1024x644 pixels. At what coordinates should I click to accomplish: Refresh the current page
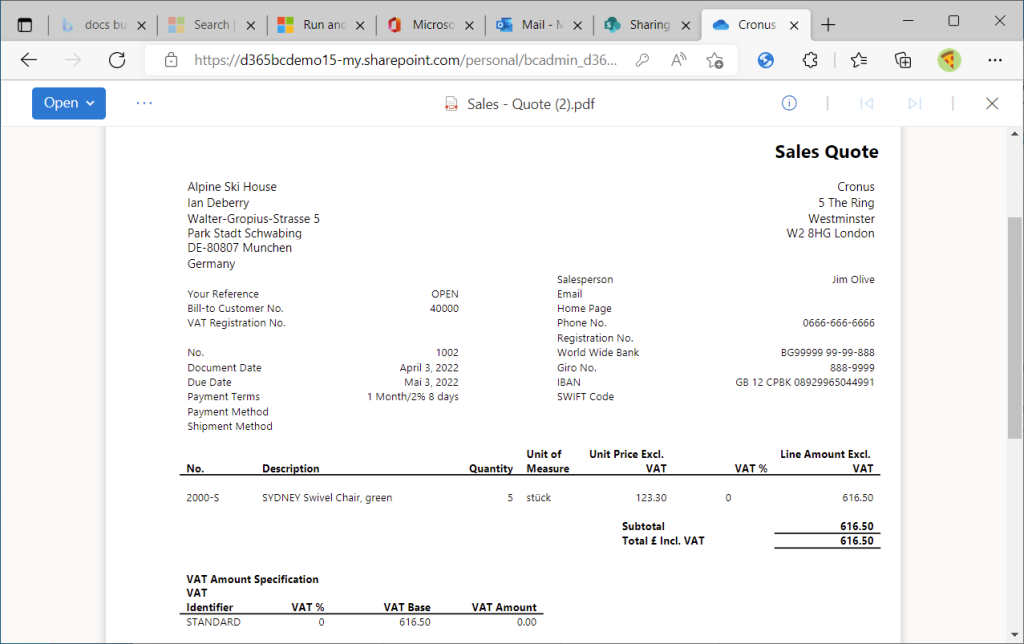pyautogui.click(x=117, y=60)
